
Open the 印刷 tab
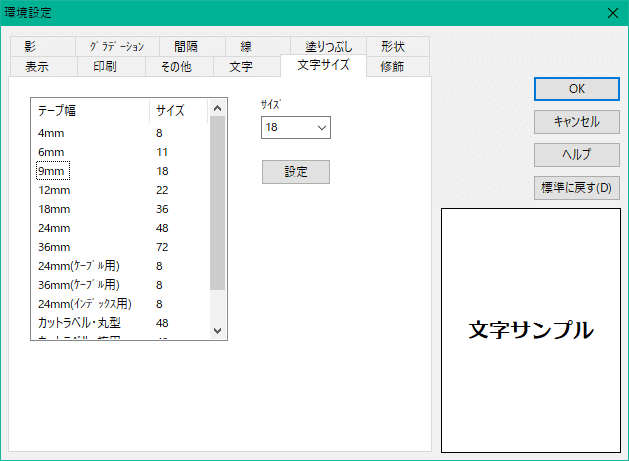104,67
